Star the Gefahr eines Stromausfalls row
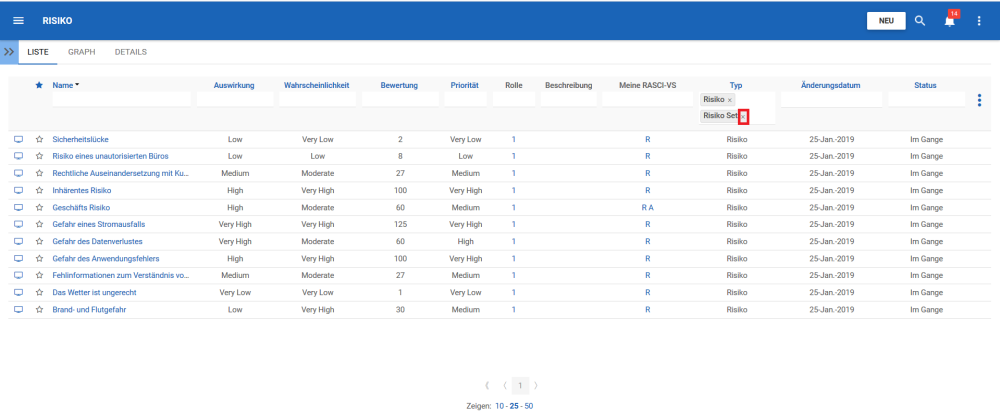 pyautogui.click(x=39, y=225)
